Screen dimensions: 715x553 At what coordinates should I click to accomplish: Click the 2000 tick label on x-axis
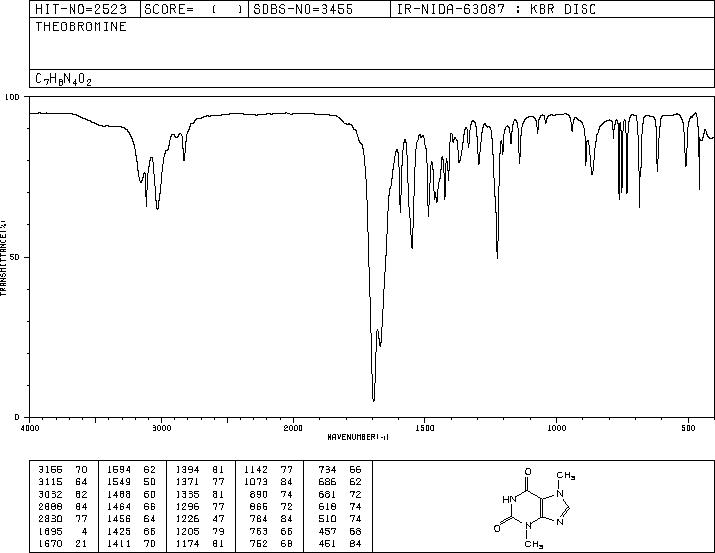point(293,428)
